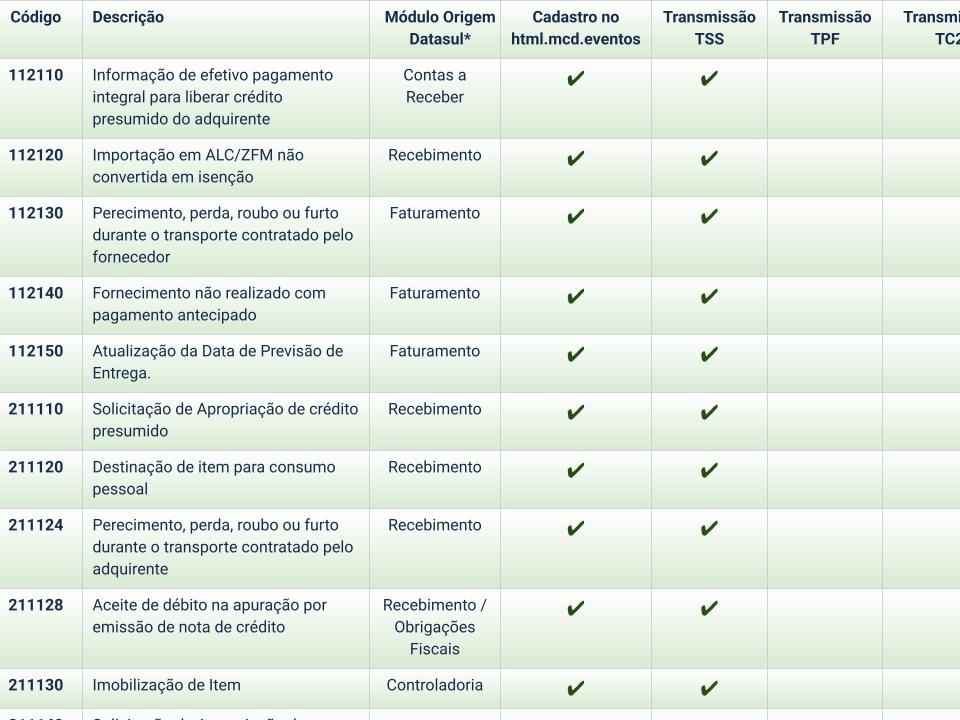Click code 211124 in the Código column
The image size is (960, 720).
pyautogui.click(x=35, y=525)
